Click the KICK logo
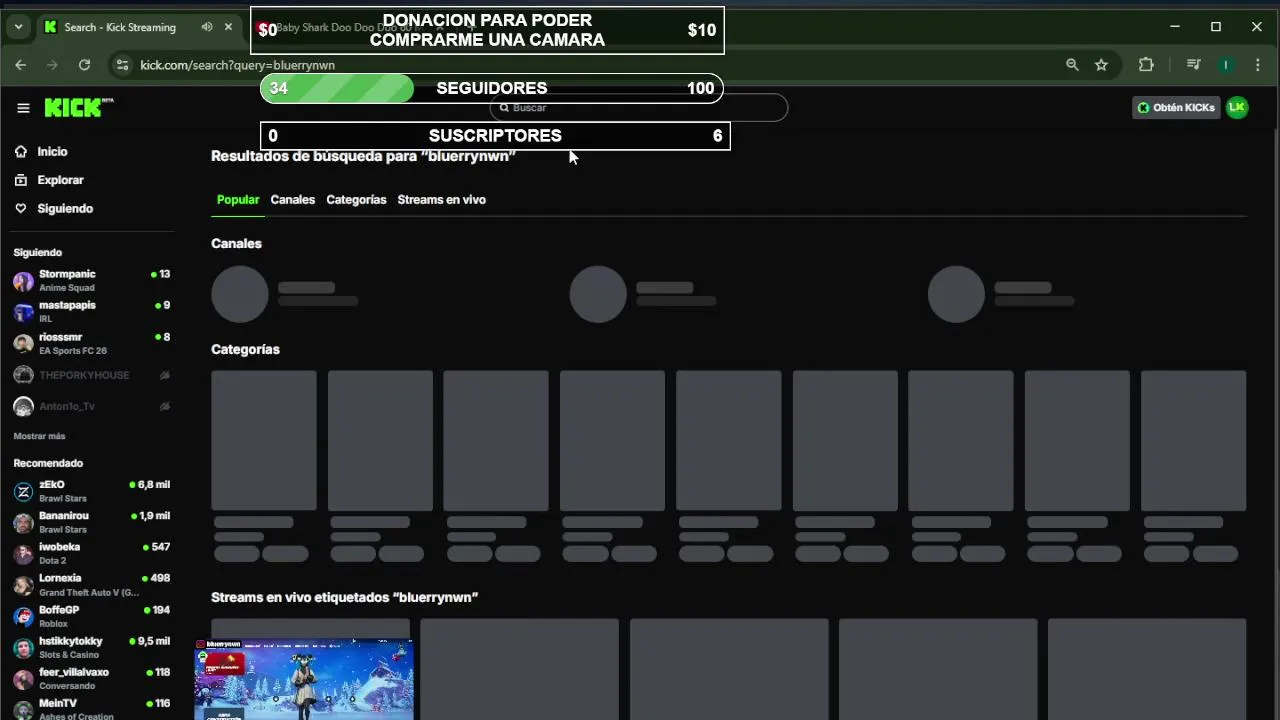 pos(79,108)
